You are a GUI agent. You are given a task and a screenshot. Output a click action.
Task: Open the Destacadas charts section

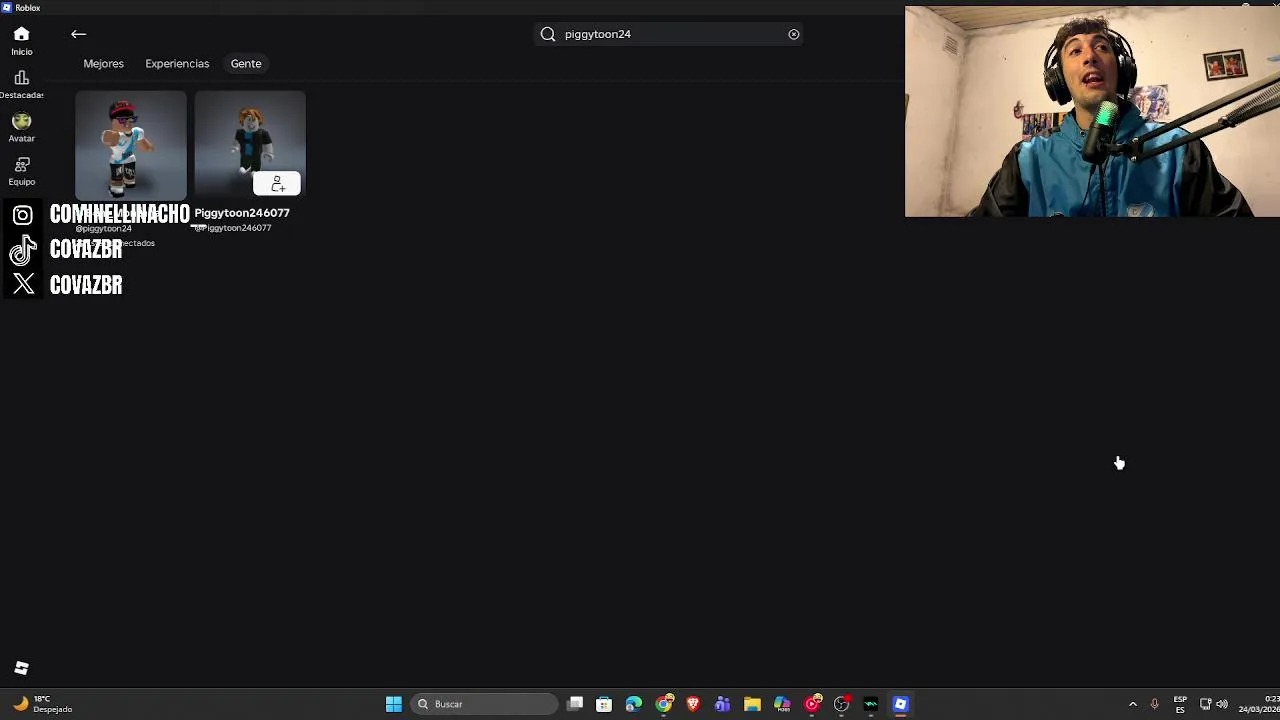pyautogui.click(x=21, y=84)
